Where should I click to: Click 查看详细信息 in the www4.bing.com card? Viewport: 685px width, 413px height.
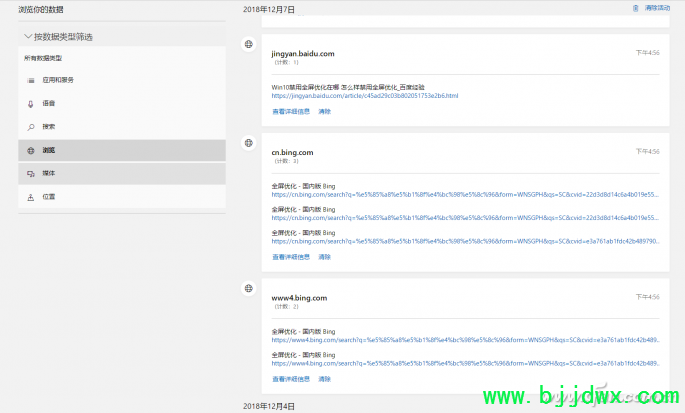(291, 379)
